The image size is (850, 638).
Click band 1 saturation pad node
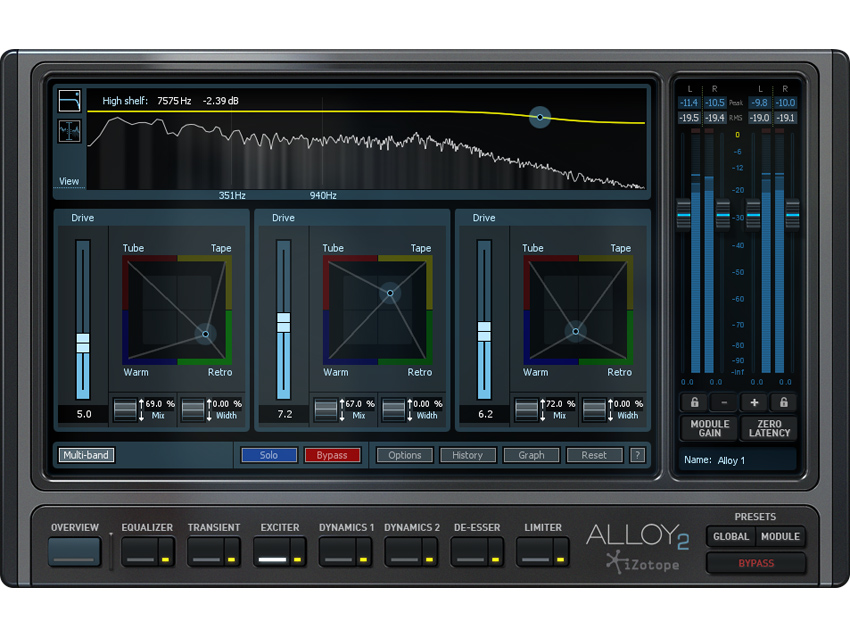[205, 334]
